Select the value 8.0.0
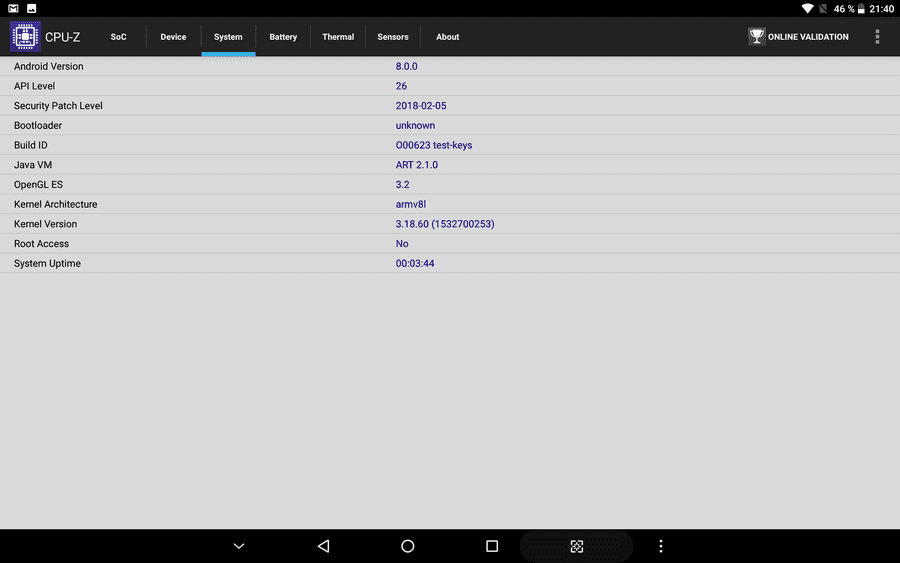 click(x=406, y=66)
